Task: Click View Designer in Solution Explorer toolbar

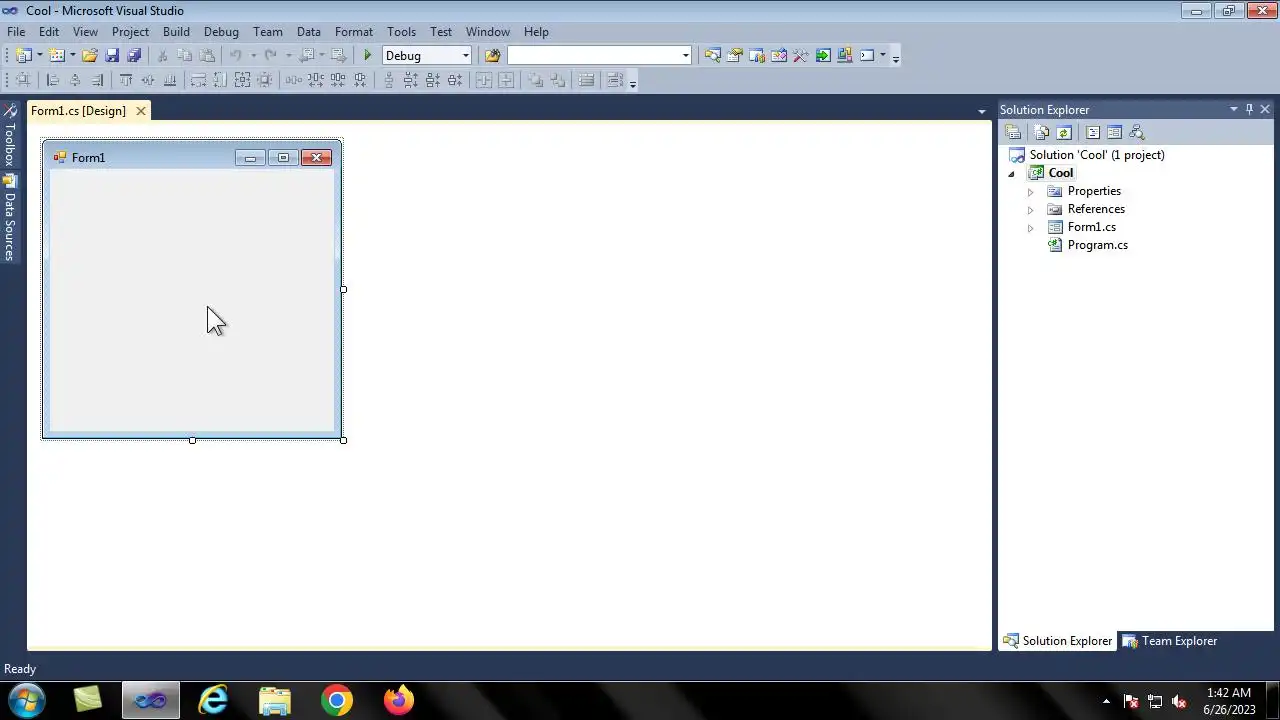Action: tap(1115, 132)
